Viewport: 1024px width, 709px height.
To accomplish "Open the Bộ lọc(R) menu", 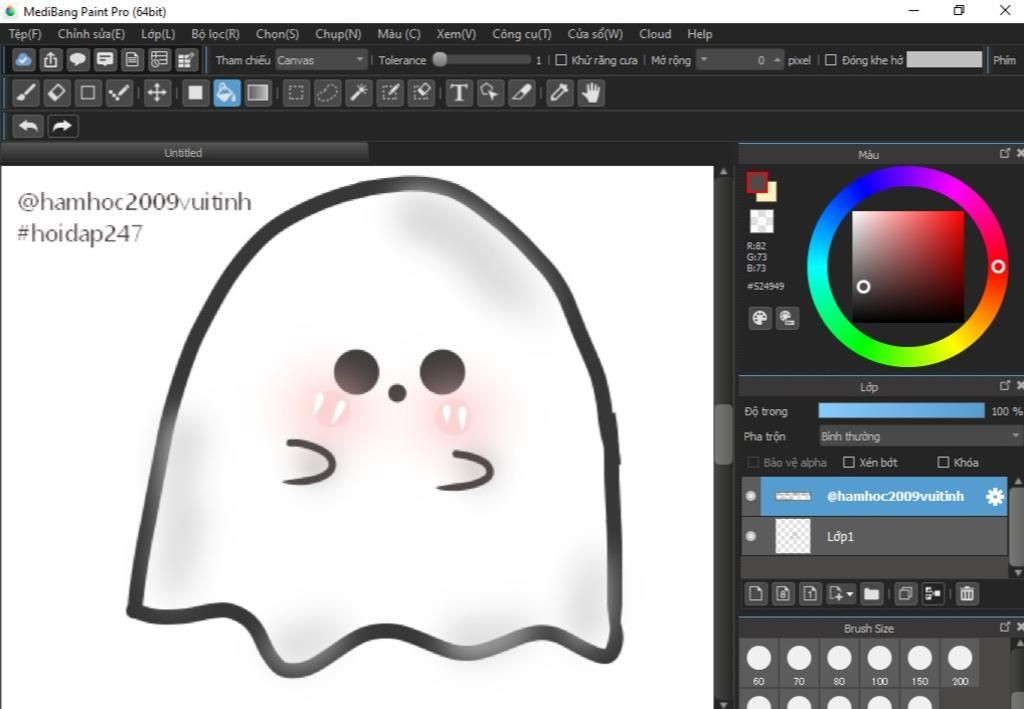I will tap(215, 34).
